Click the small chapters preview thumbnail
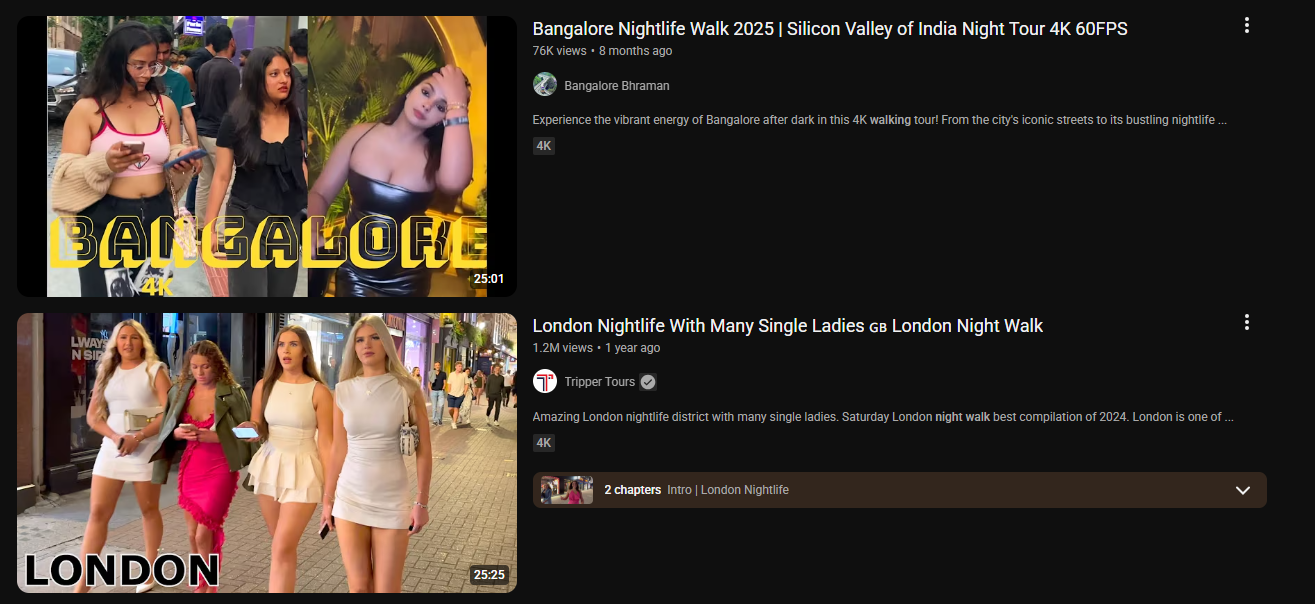The height and width of the screenshot is (604, 1315). pyautogui.click(x=566, y=490)
